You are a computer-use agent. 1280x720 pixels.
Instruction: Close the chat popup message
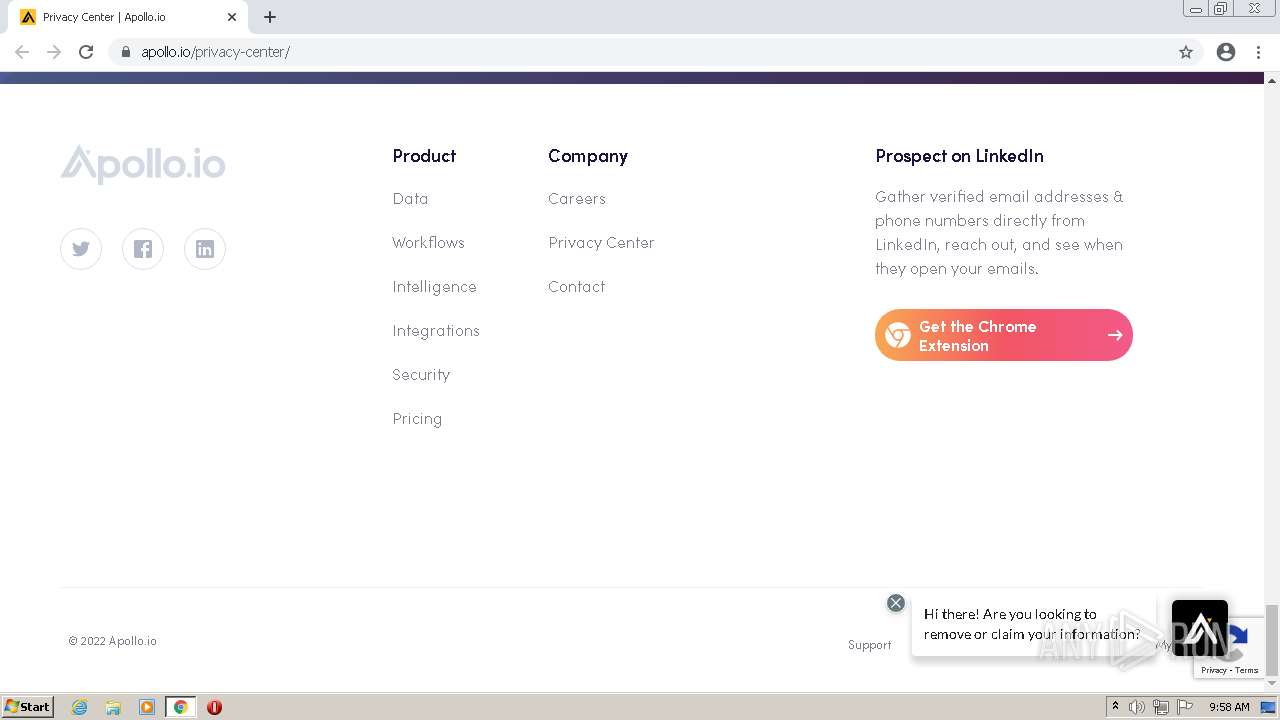[x=896, y=603]
